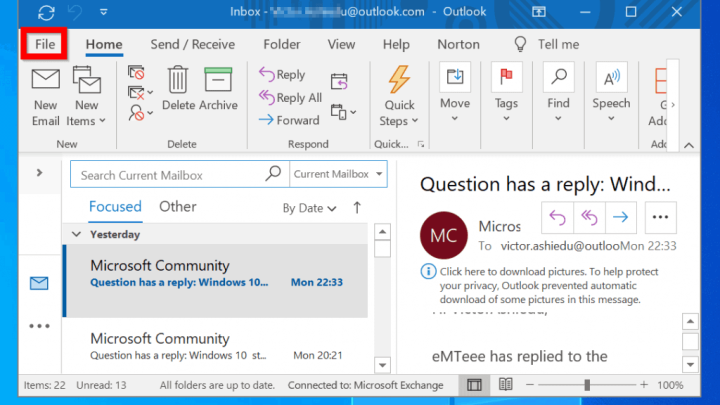Click the reading pane Forward icon
The width and height of the screenshot is (720, 405).
pyautogui.click(x=621, y=217)
